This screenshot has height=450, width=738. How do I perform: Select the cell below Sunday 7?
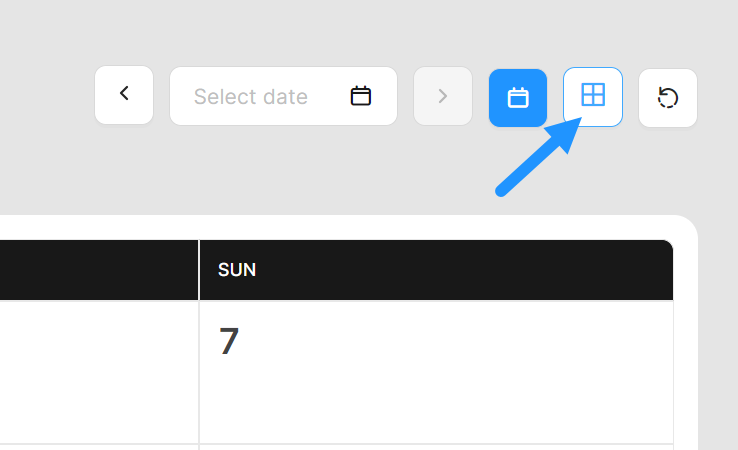click(436, 447)
